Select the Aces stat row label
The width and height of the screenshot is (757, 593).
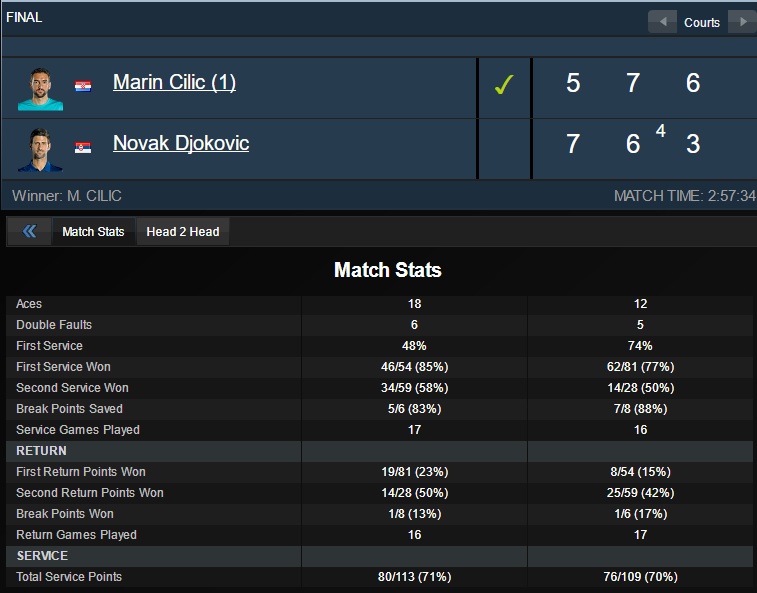click(x=29, y=304)
